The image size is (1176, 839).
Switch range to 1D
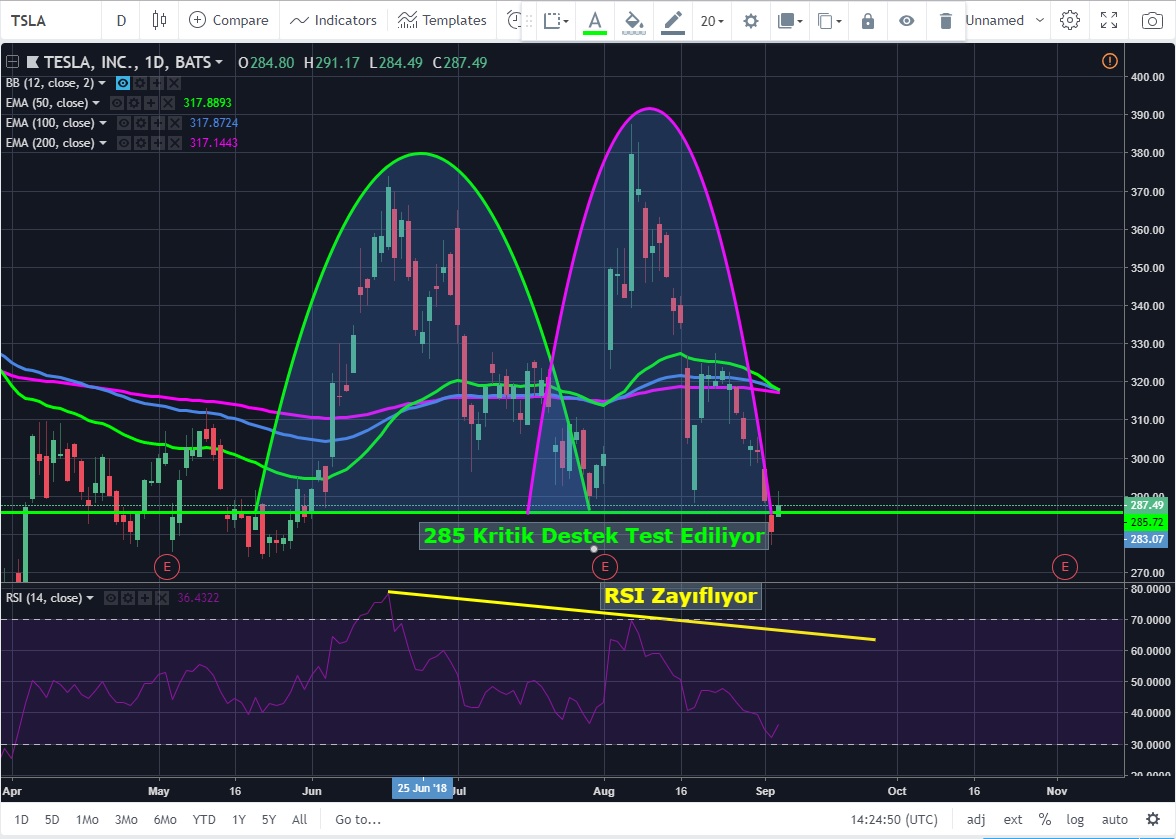pyautogui.click(x=22, y=820)
